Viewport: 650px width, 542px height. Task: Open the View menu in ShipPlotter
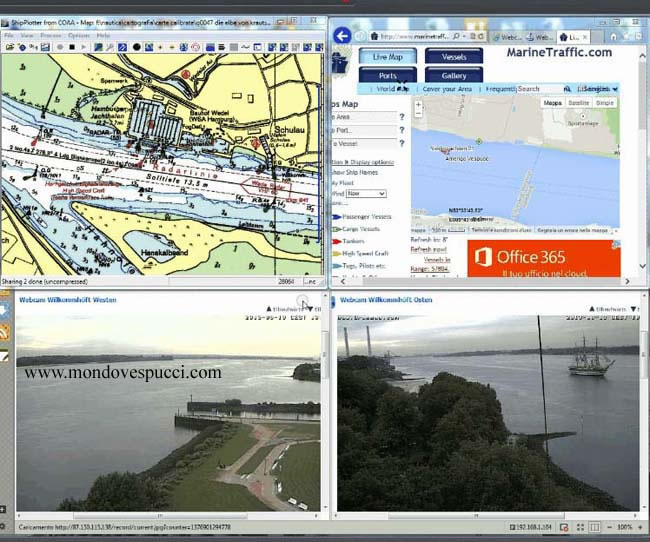click(27, 36)
